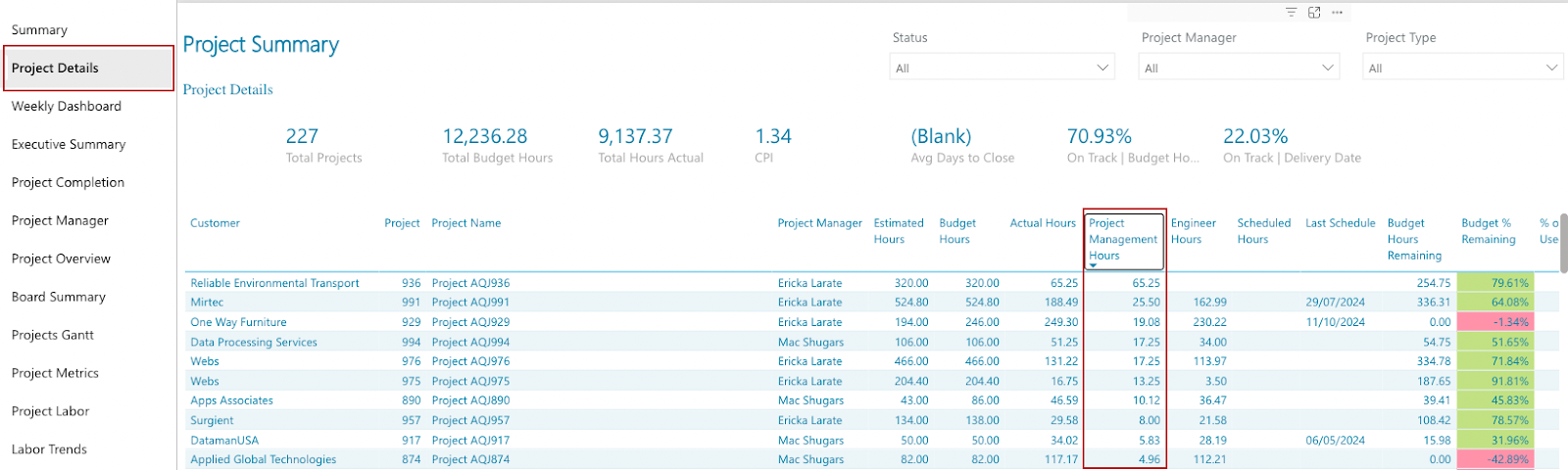Sort by the Customer column header

coord(215,223)
